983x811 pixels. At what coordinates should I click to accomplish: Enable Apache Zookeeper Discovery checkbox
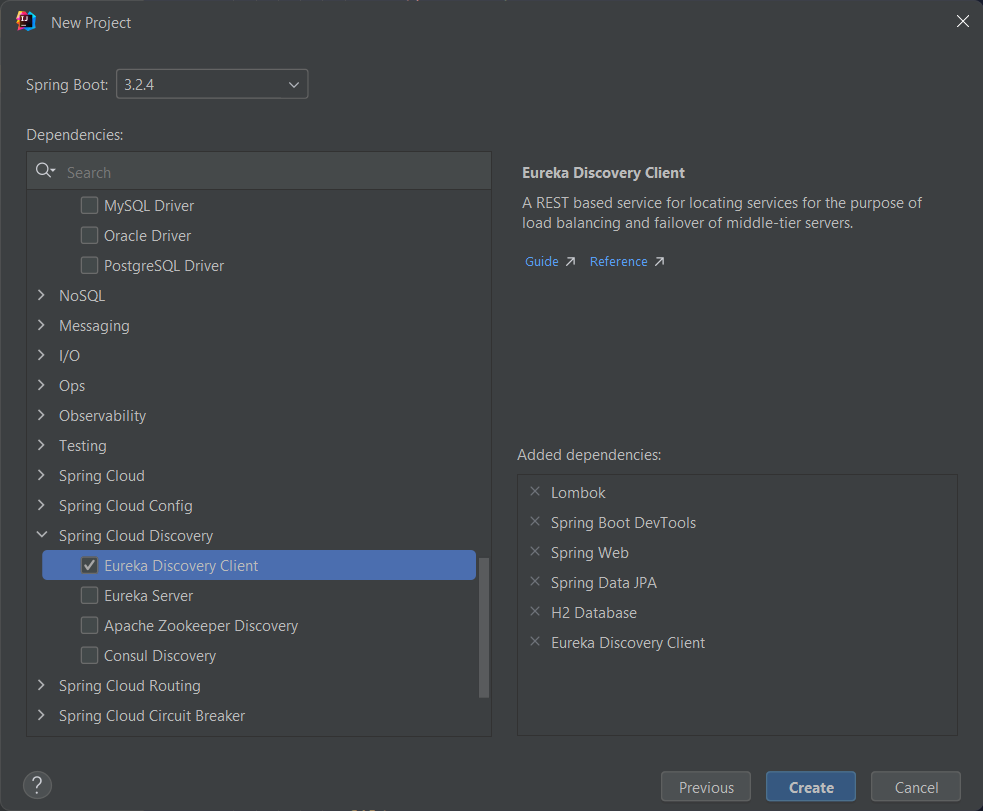click(90, 625)
